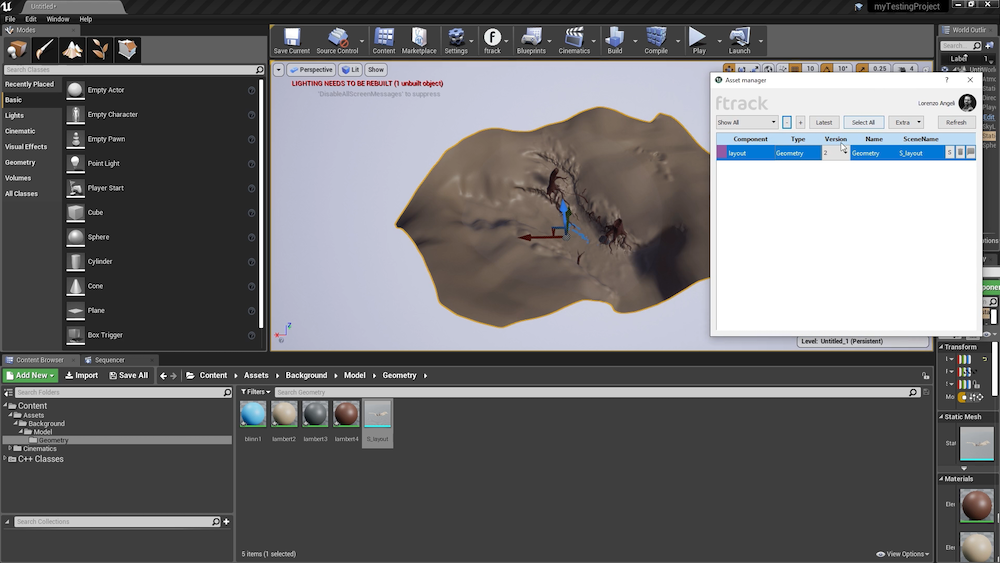The image size is (1000, 563).
Task: Click the Asset manager help question mark
Action: (946, 80)
